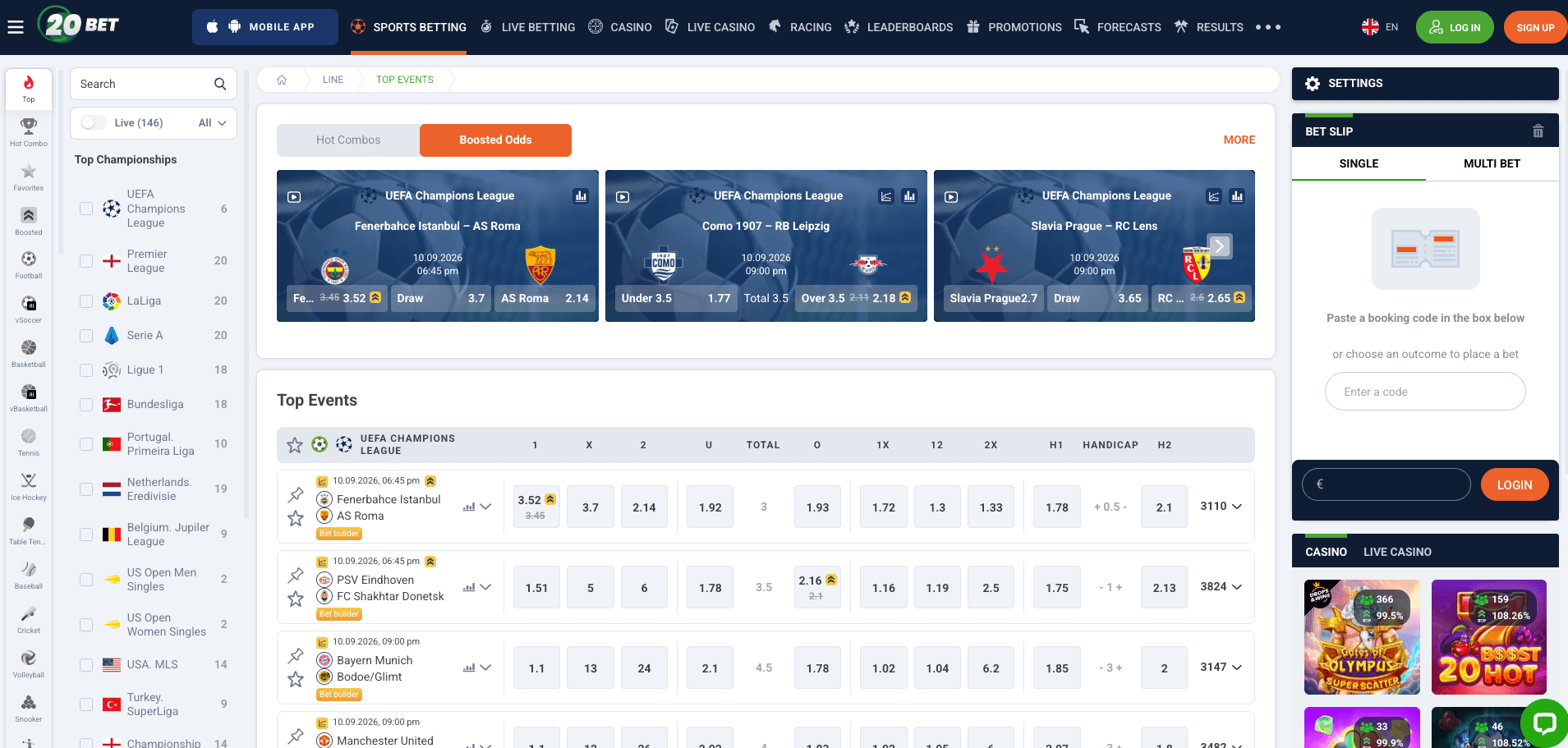Check Netherlands Eredivisie checkbox
Viewport: 1568px width, 748px height.
click(86, 489)
